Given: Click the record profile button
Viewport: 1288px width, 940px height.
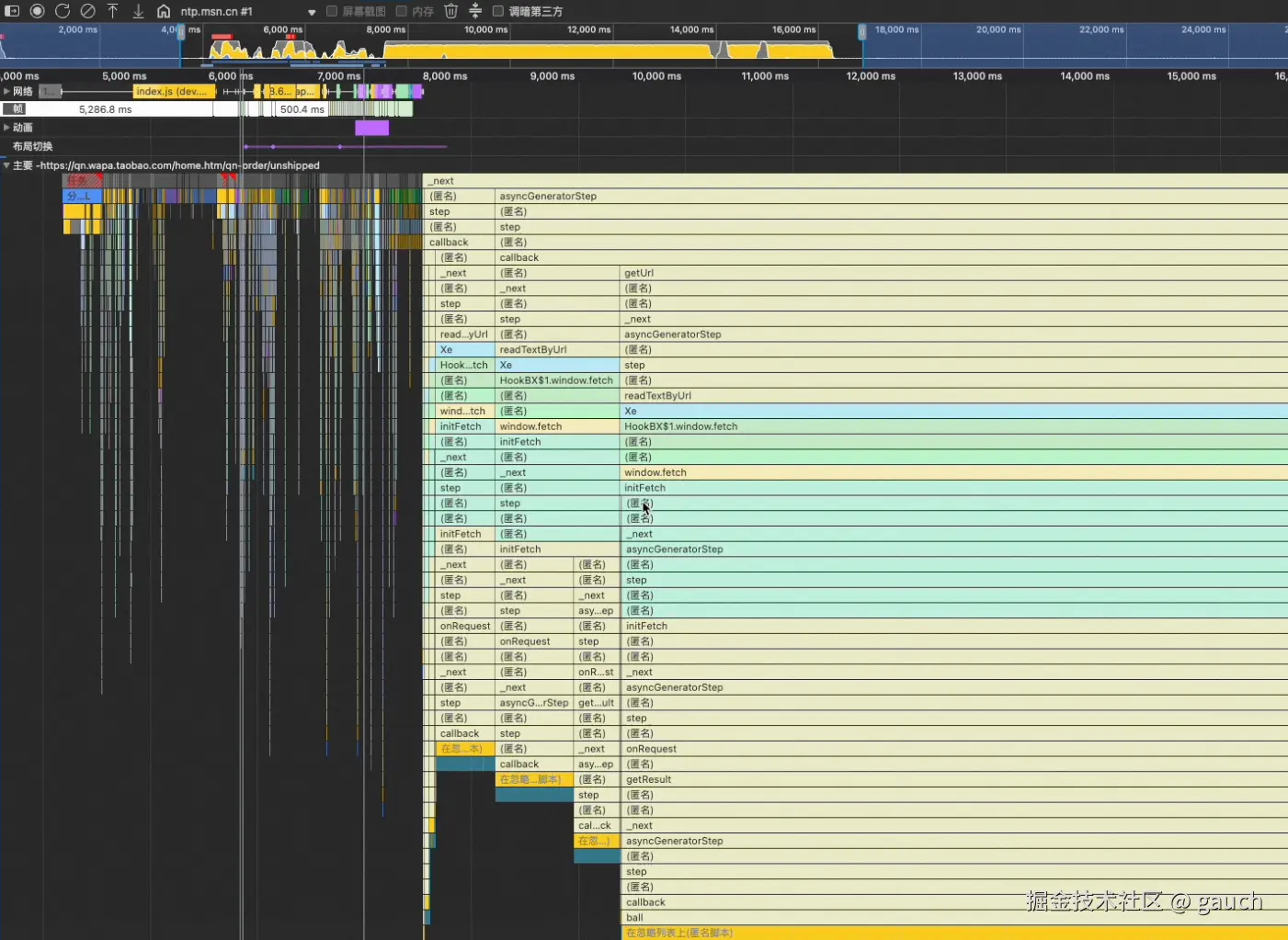Looking at the screenshot, I should [x=37, y=11].
